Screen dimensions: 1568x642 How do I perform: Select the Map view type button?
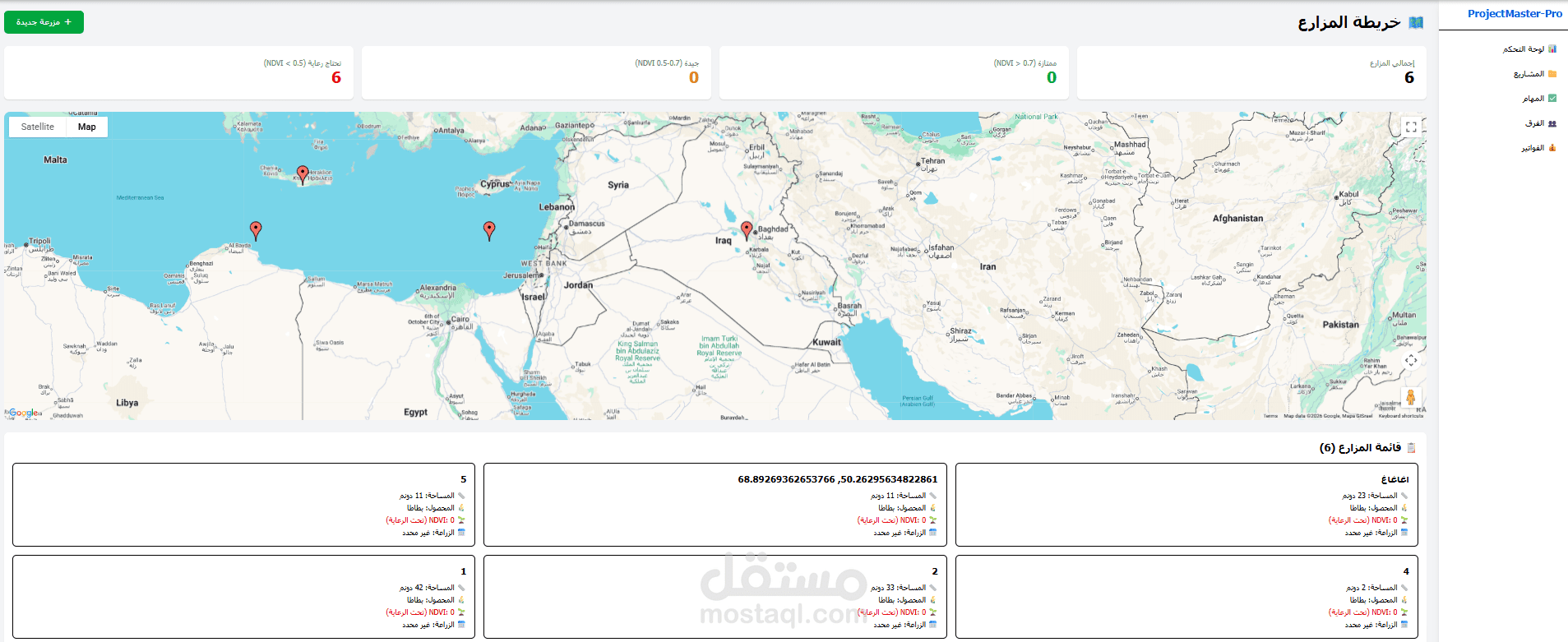coord(87,127)
